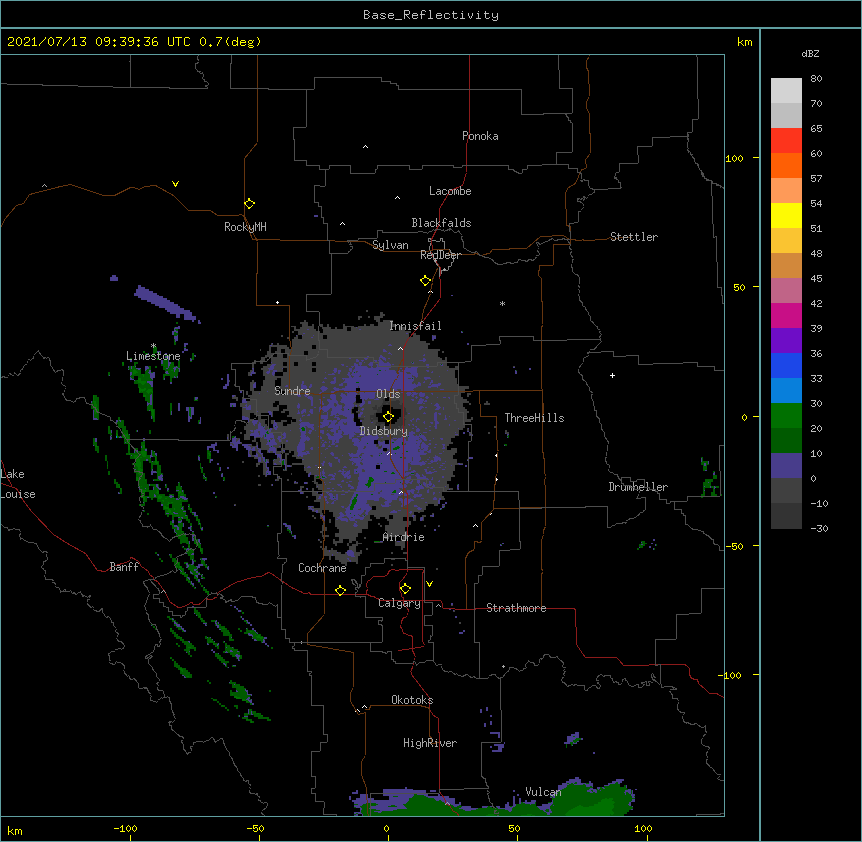Select the Calgary label
Screen dimensions: 862x842
399,603
